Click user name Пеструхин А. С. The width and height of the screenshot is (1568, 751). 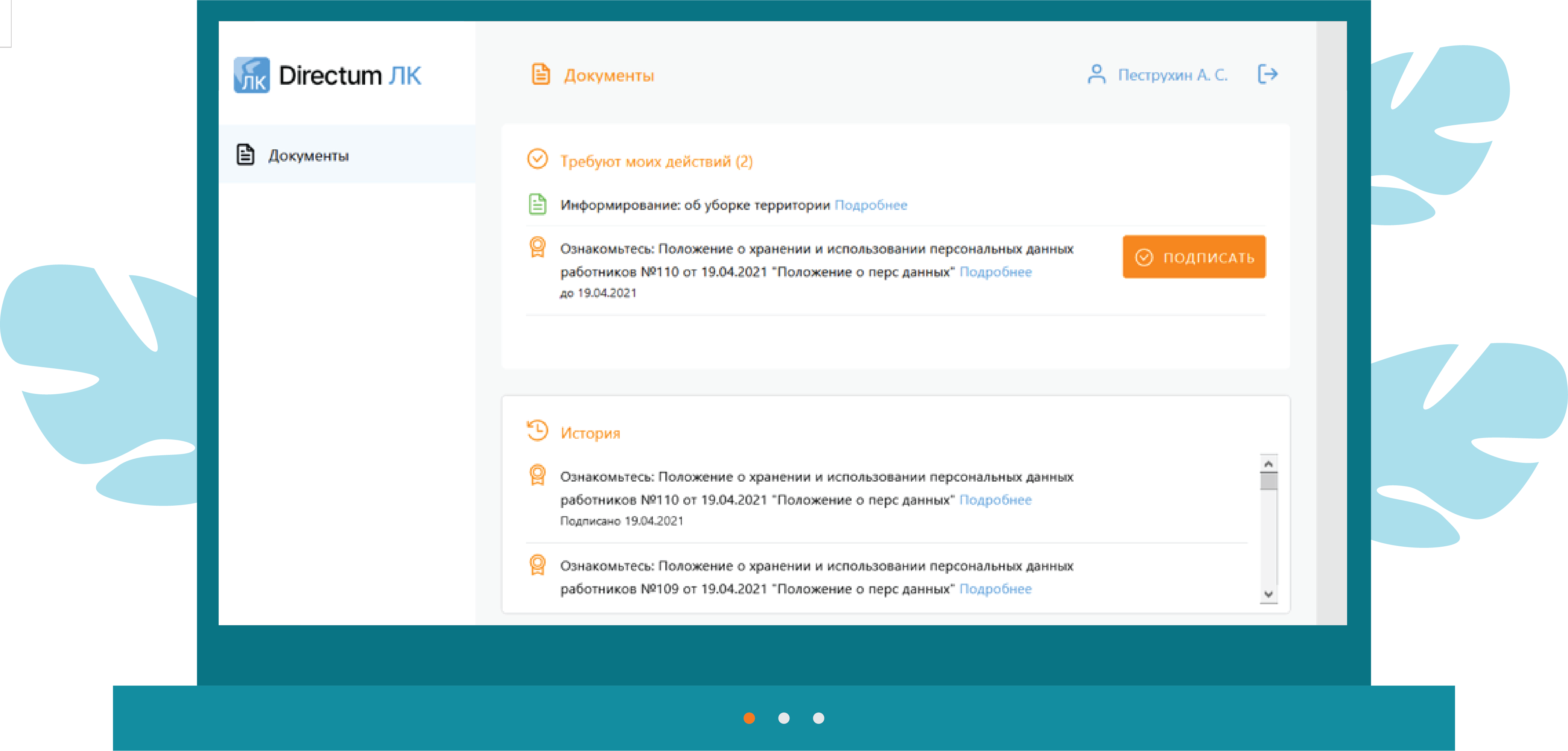tap(1173, 76)
